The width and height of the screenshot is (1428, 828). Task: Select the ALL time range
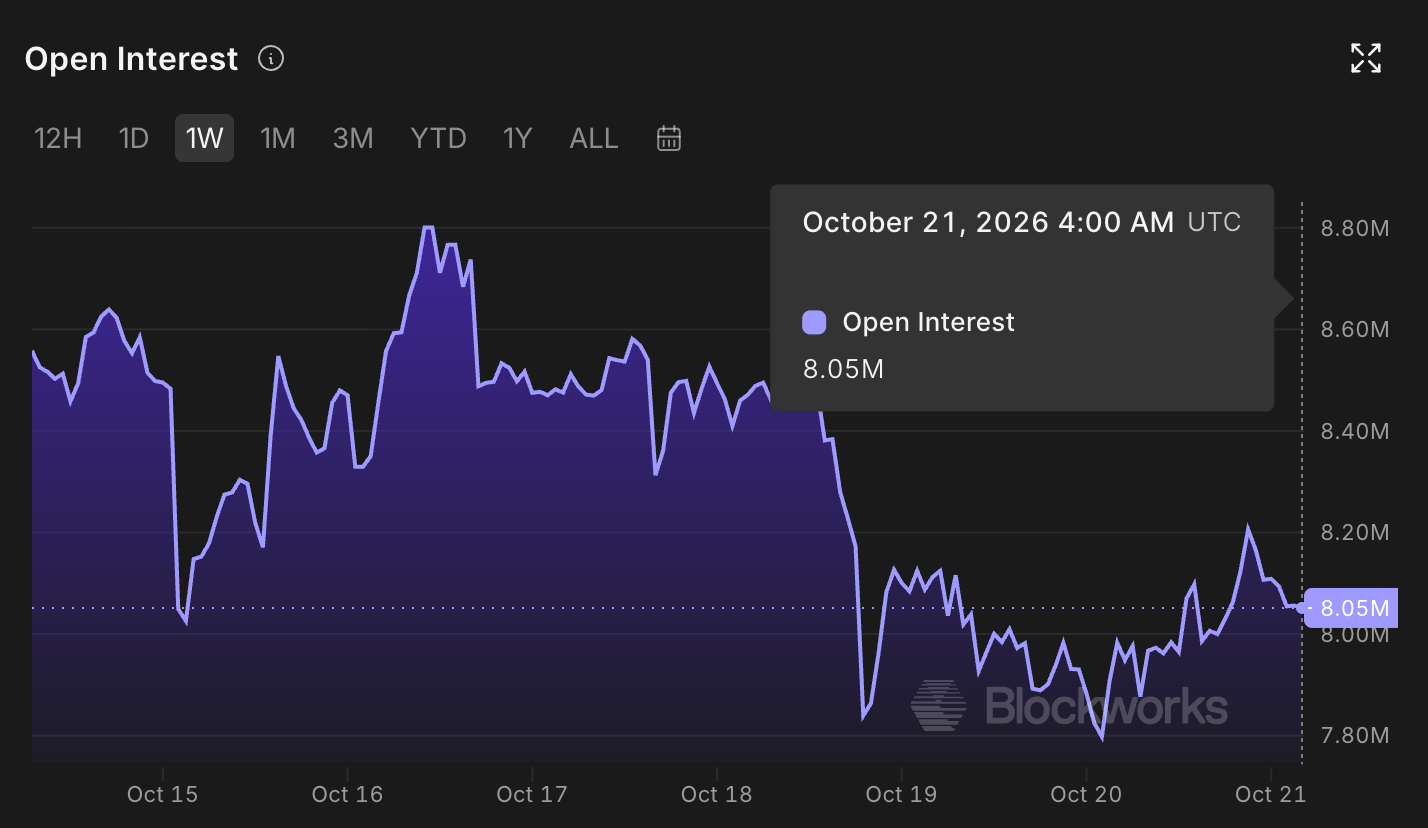594,138
